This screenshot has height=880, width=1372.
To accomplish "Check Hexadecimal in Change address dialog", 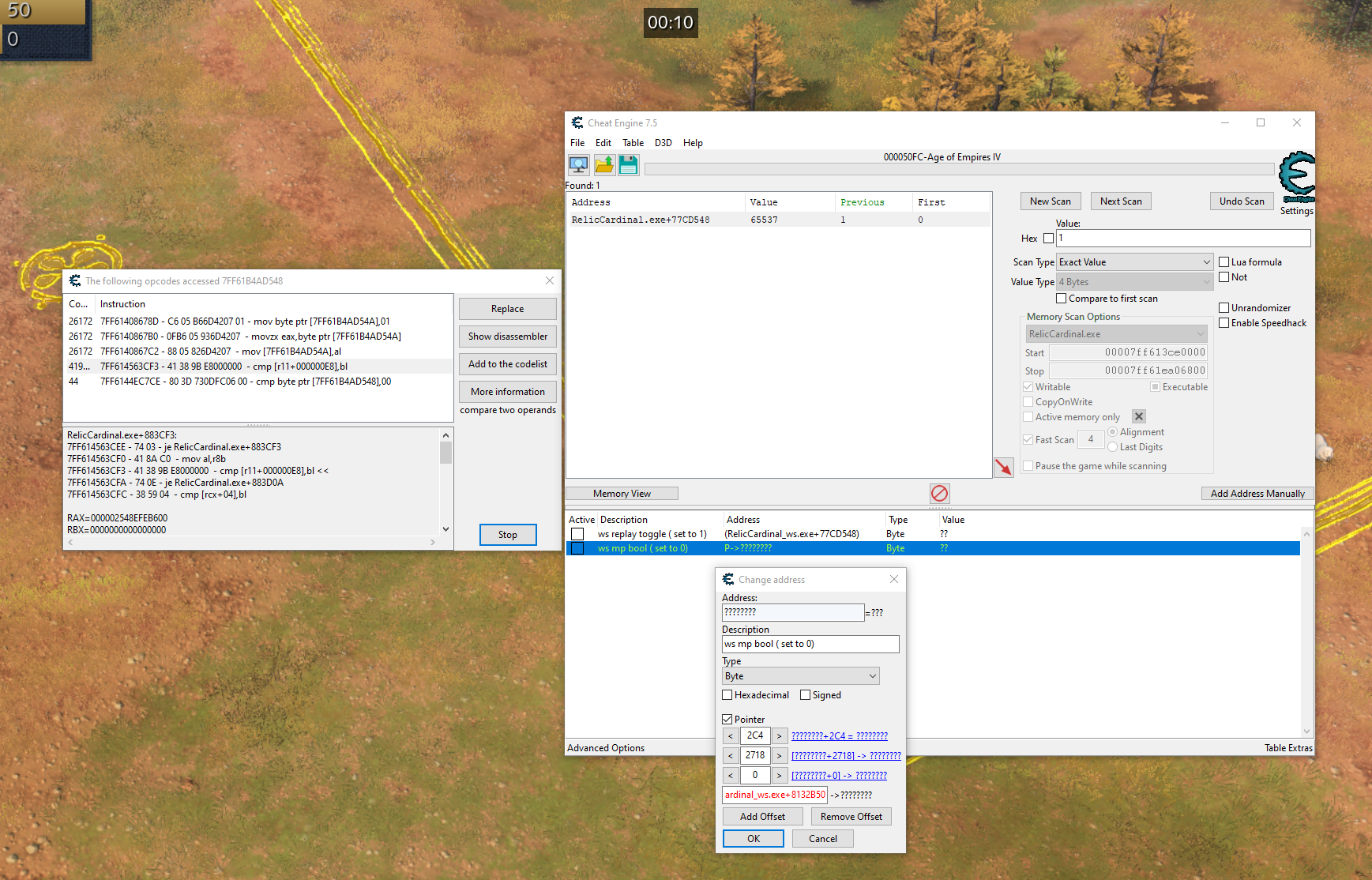I will 727,695.
